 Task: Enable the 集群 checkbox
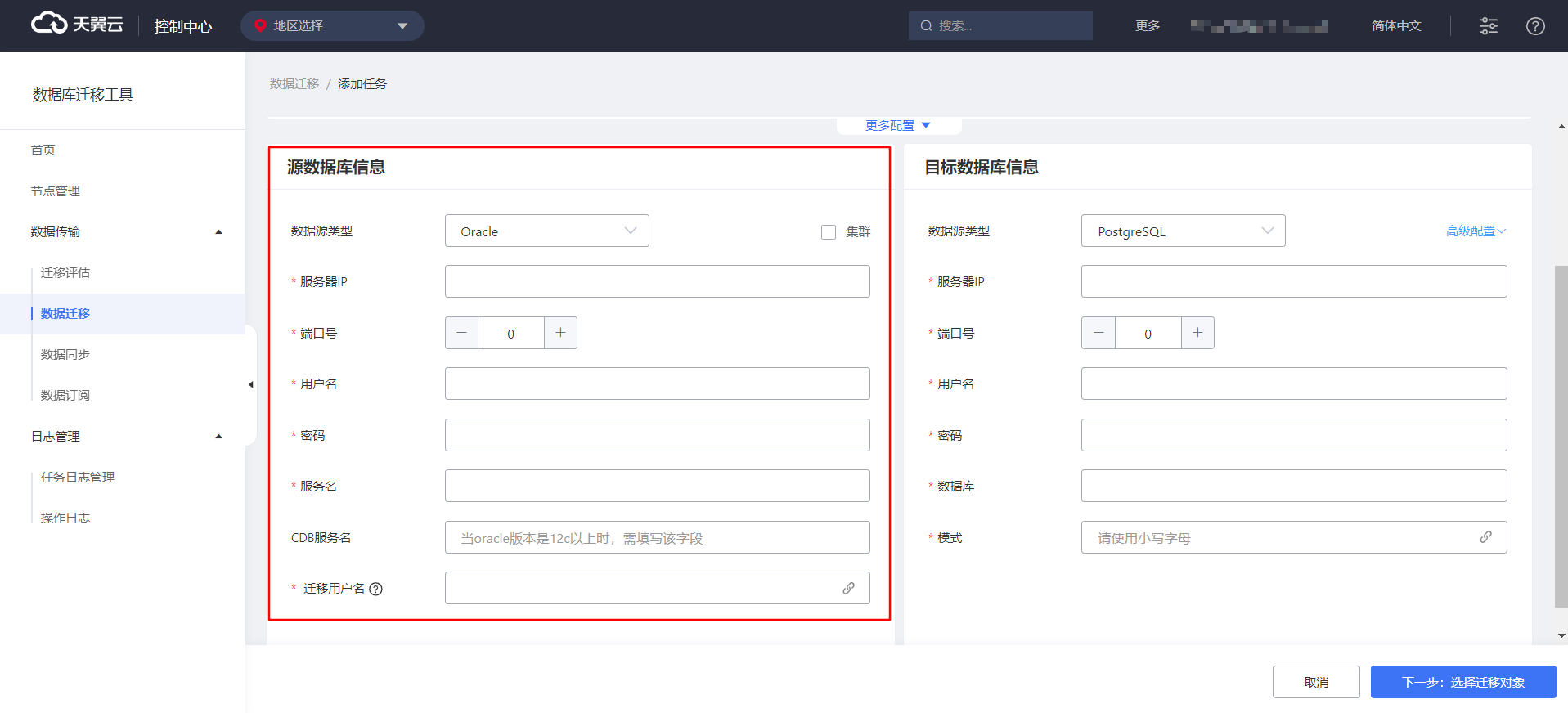(x=829, y=232)
